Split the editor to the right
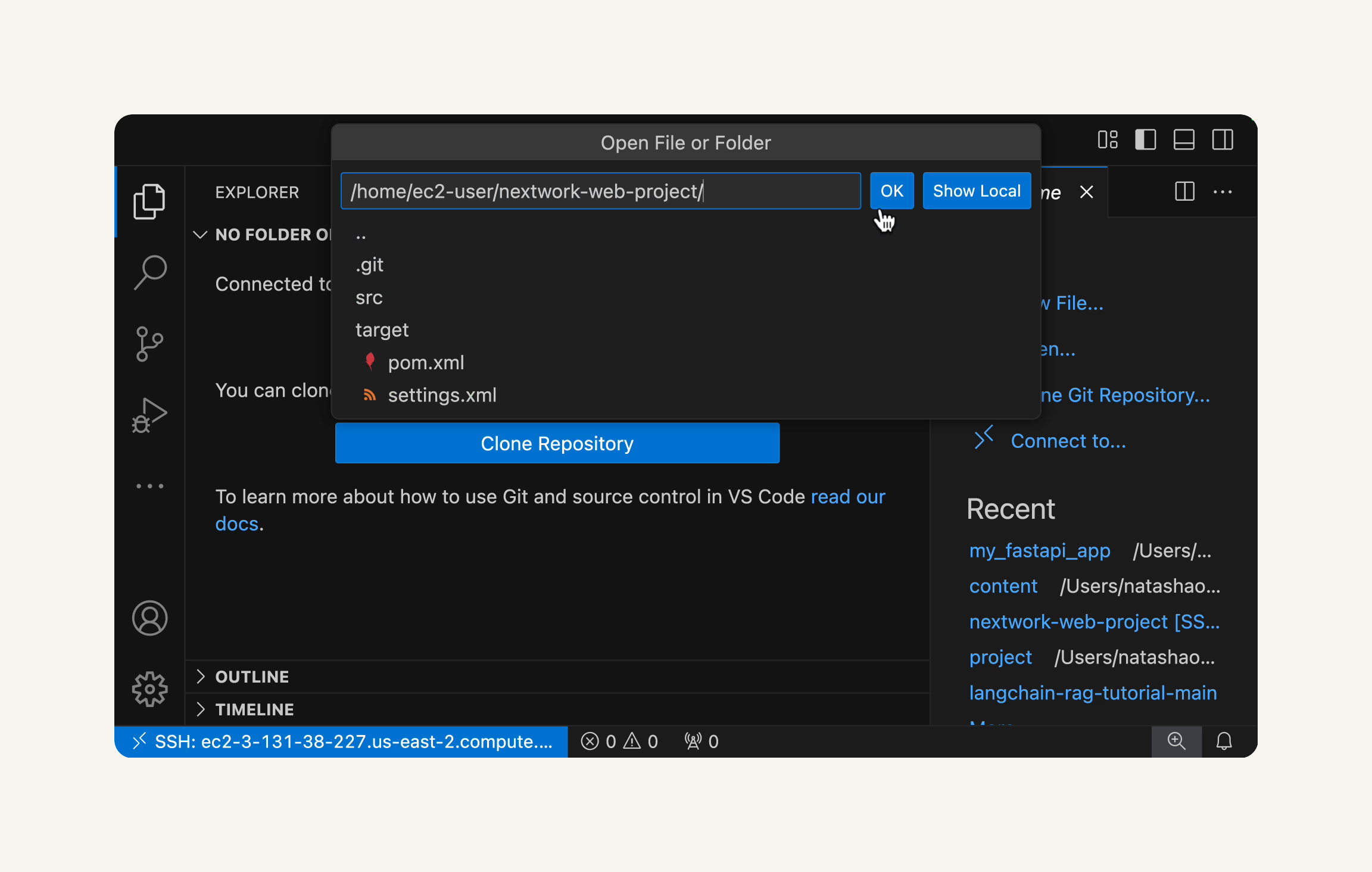The width and height of the screenshot is (1372, 872). [x=1185, y=192]
